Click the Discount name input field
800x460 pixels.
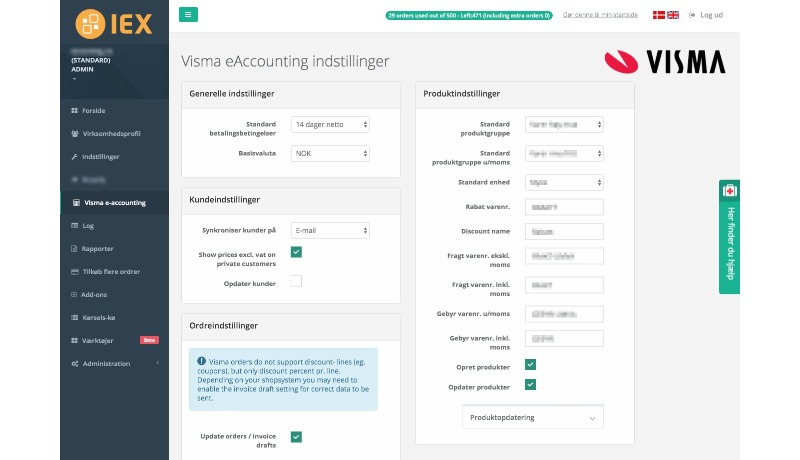point(564,232)
